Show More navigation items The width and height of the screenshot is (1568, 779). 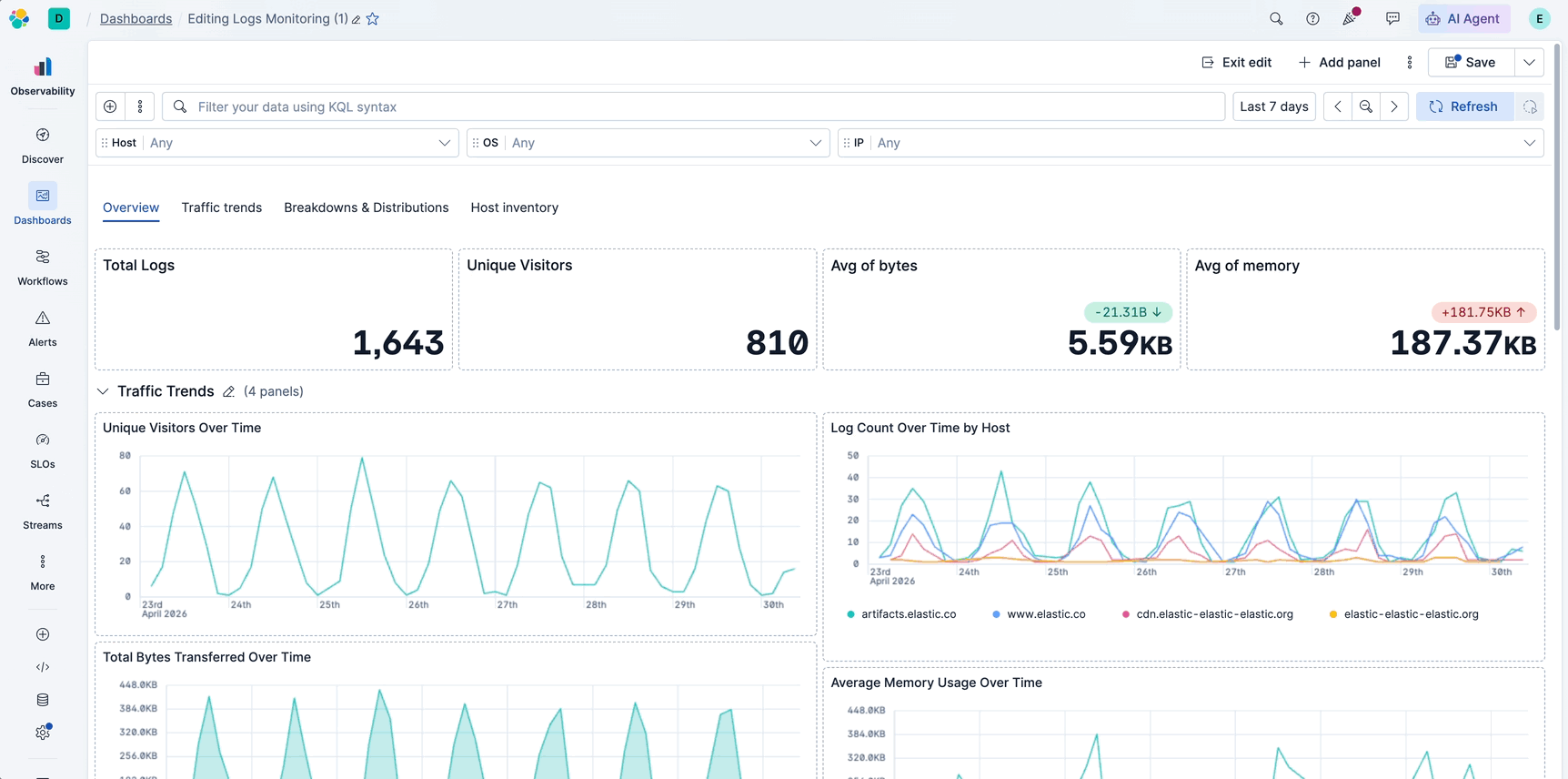click(43, 572)
